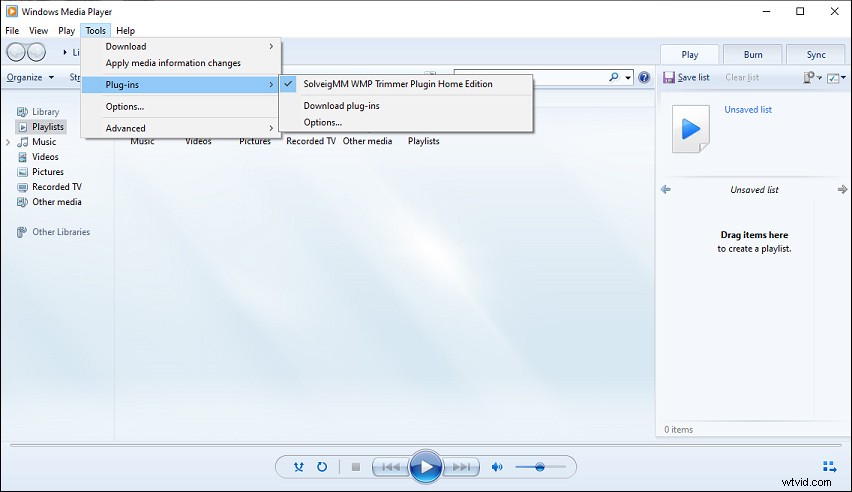Click the Save list floppy disk icon
The height and width of the screenshot is (492, 852).
pos(669,77)
